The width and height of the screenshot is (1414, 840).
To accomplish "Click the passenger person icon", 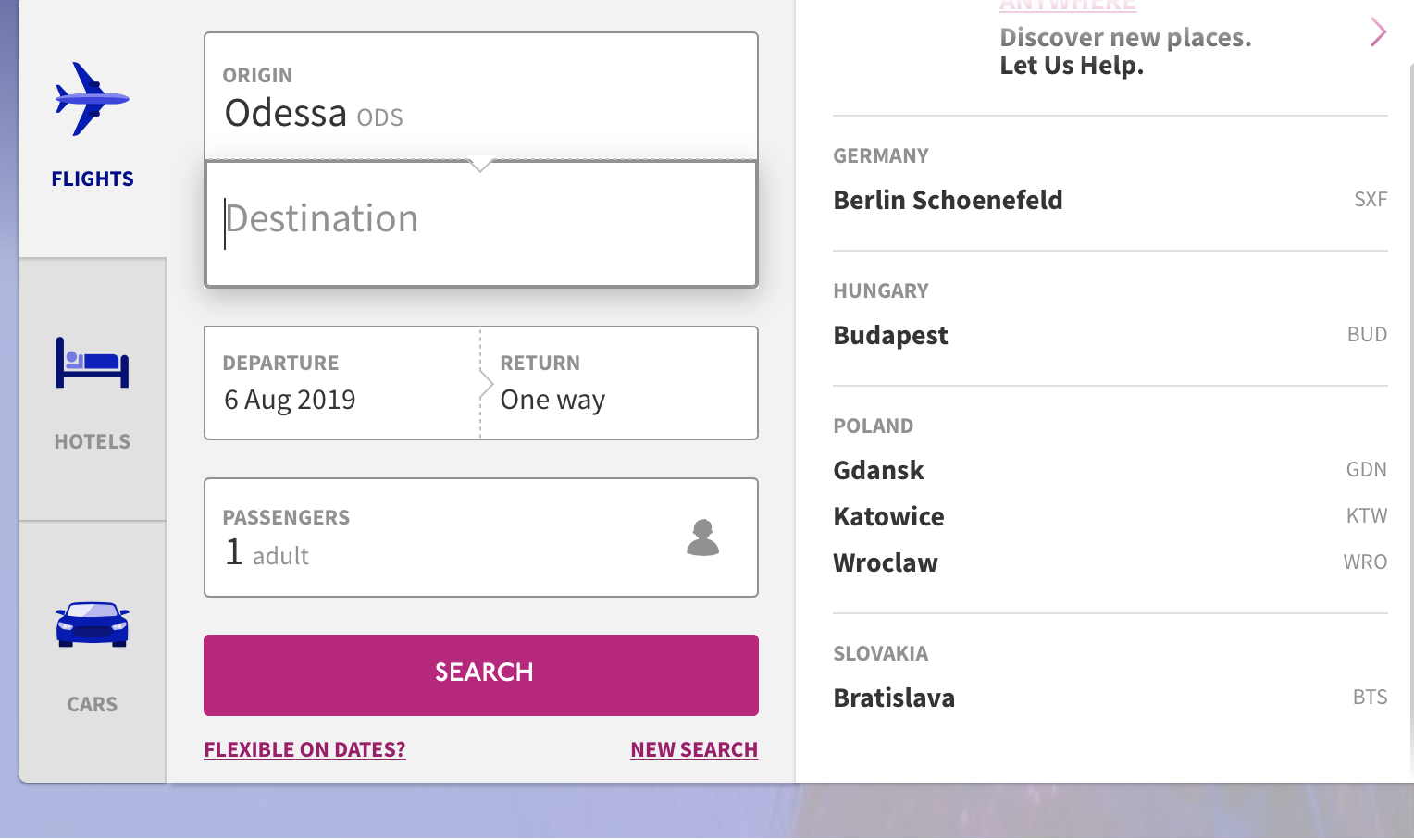I will pos(702,537).
